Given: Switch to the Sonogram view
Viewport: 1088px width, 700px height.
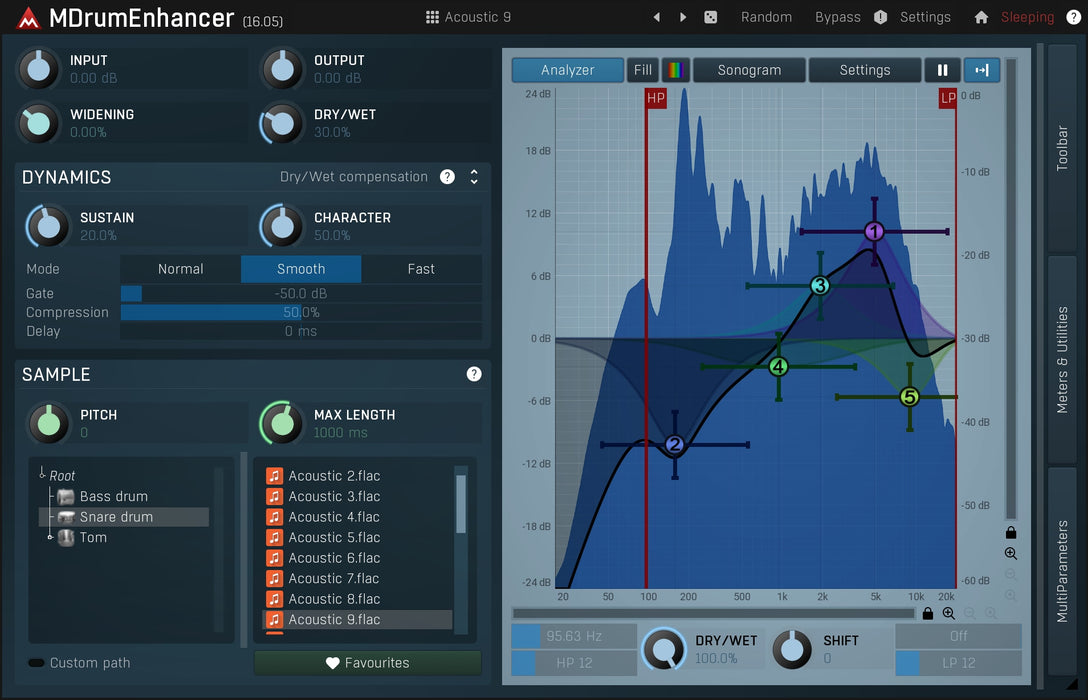Looking at the screenshot, I should pos(749,70).
